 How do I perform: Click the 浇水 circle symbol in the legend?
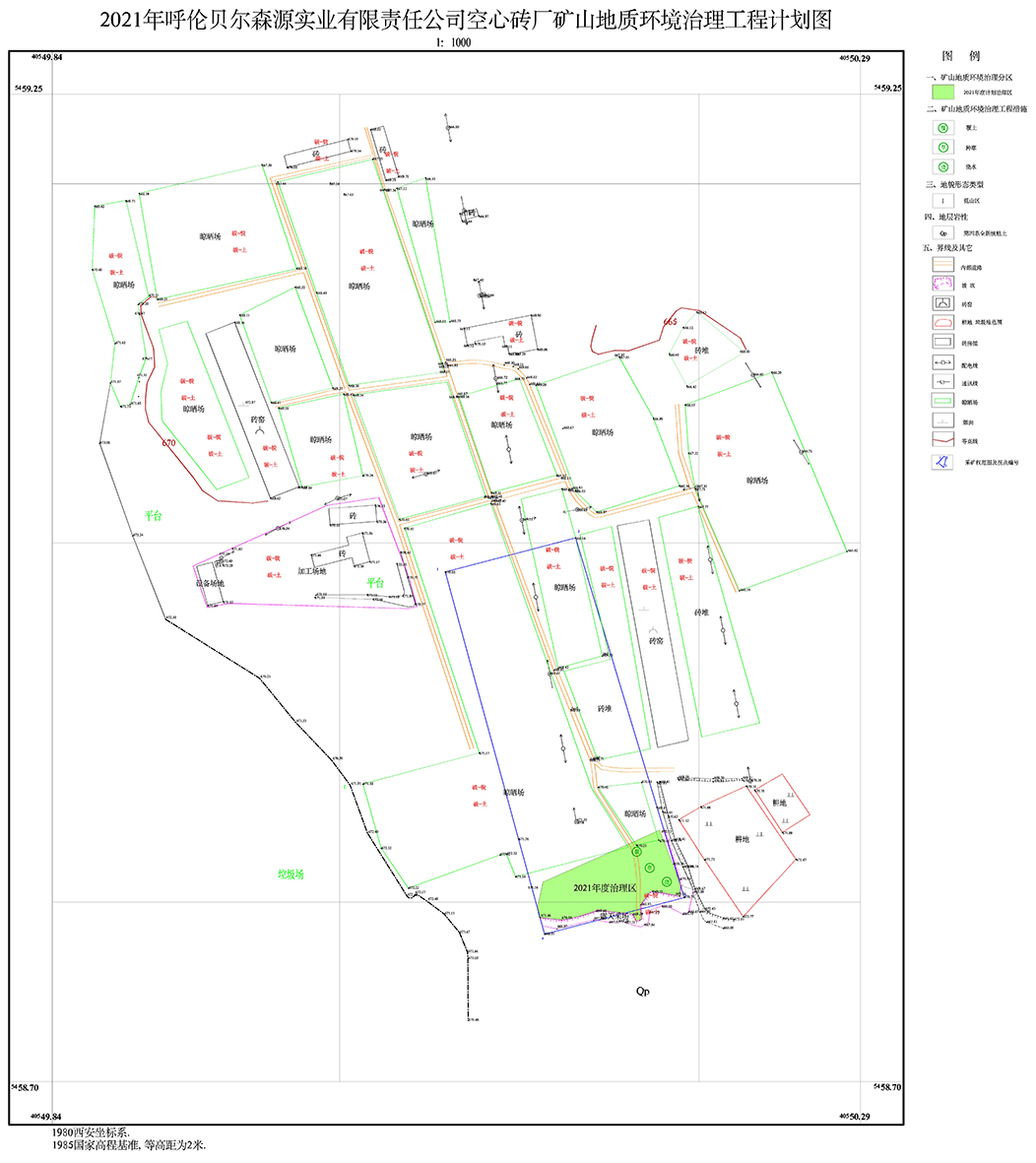pos(943,166)
